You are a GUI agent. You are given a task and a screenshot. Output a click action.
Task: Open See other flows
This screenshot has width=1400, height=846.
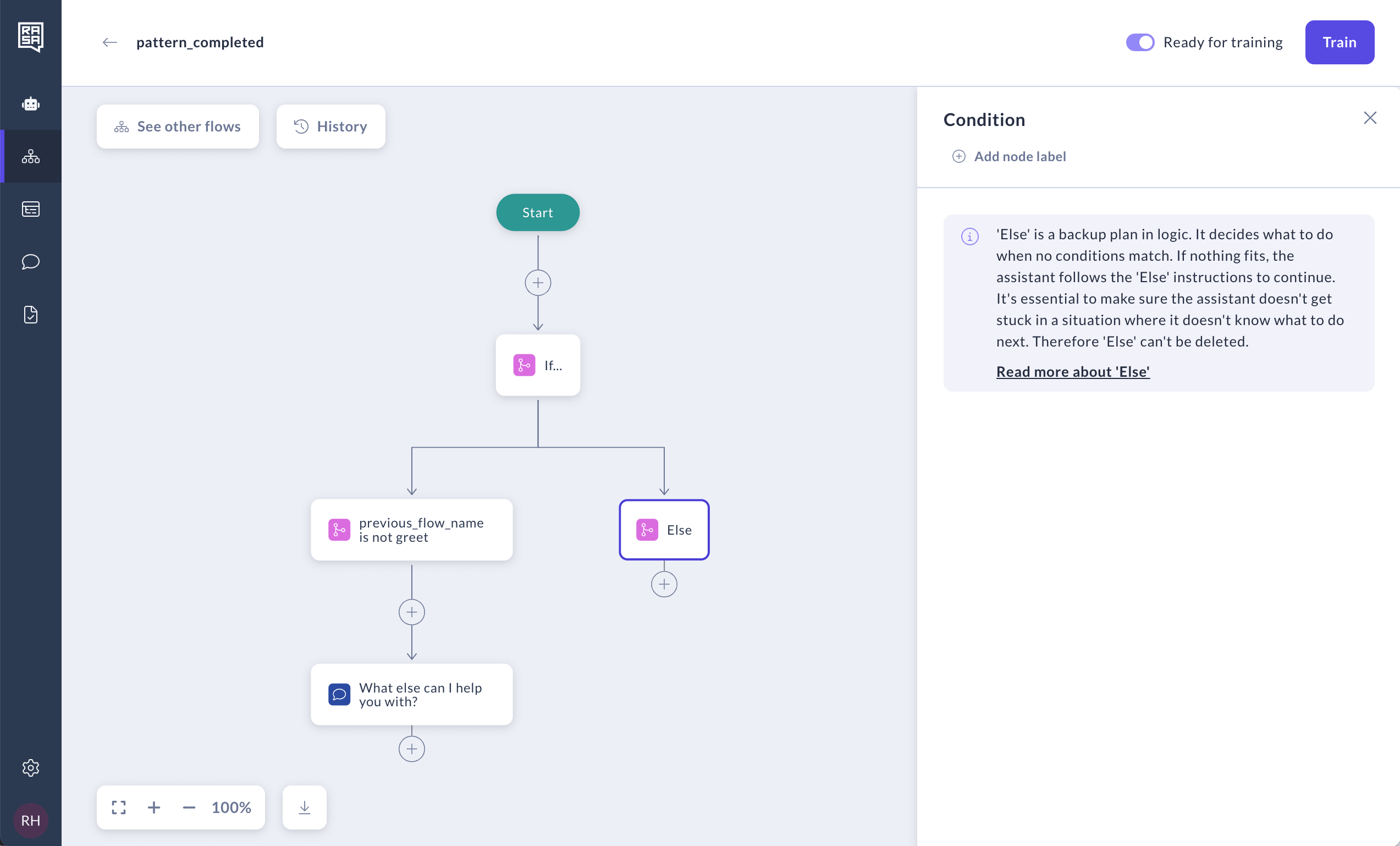coord(178,126)
